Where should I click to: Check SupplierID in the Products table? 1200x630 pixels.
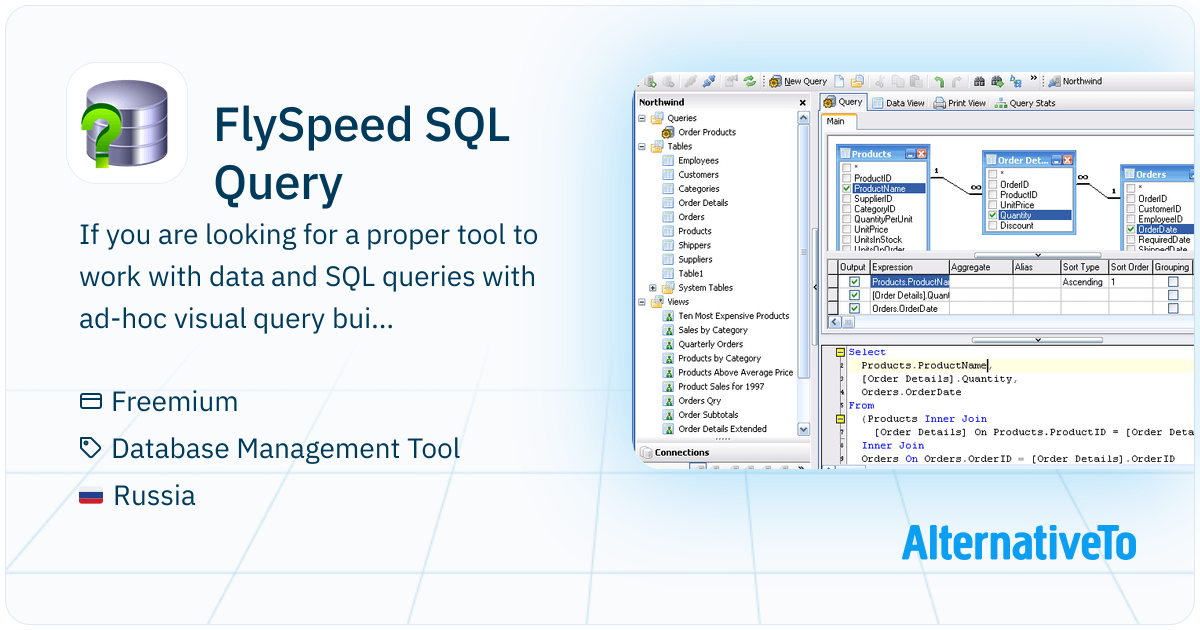tap(847, 198)
